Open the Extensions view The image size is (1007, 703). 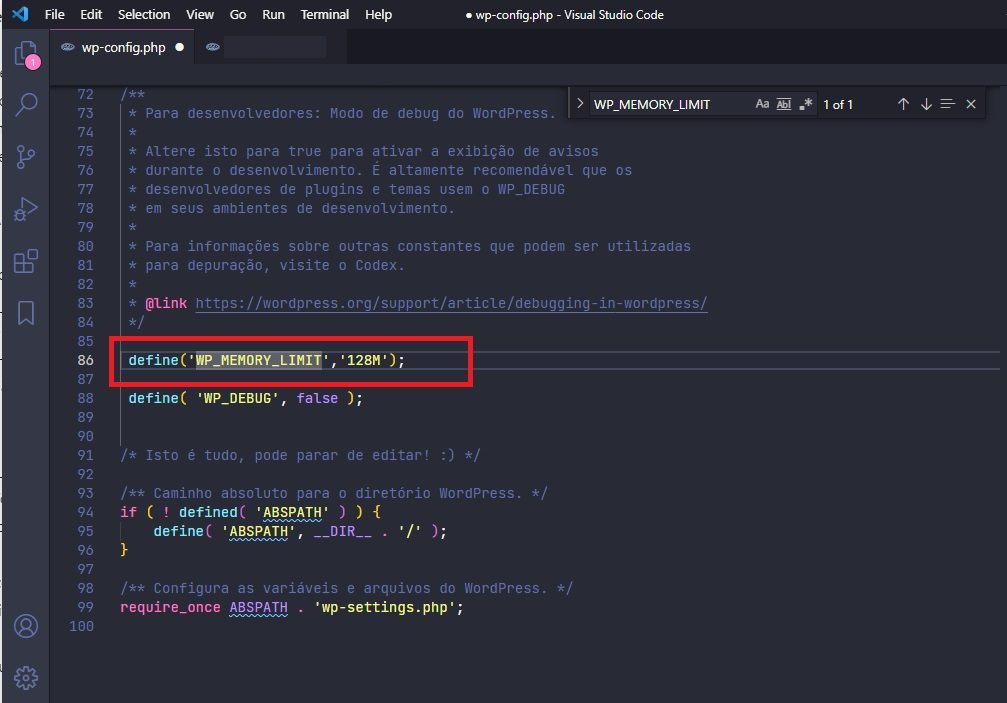26,261
